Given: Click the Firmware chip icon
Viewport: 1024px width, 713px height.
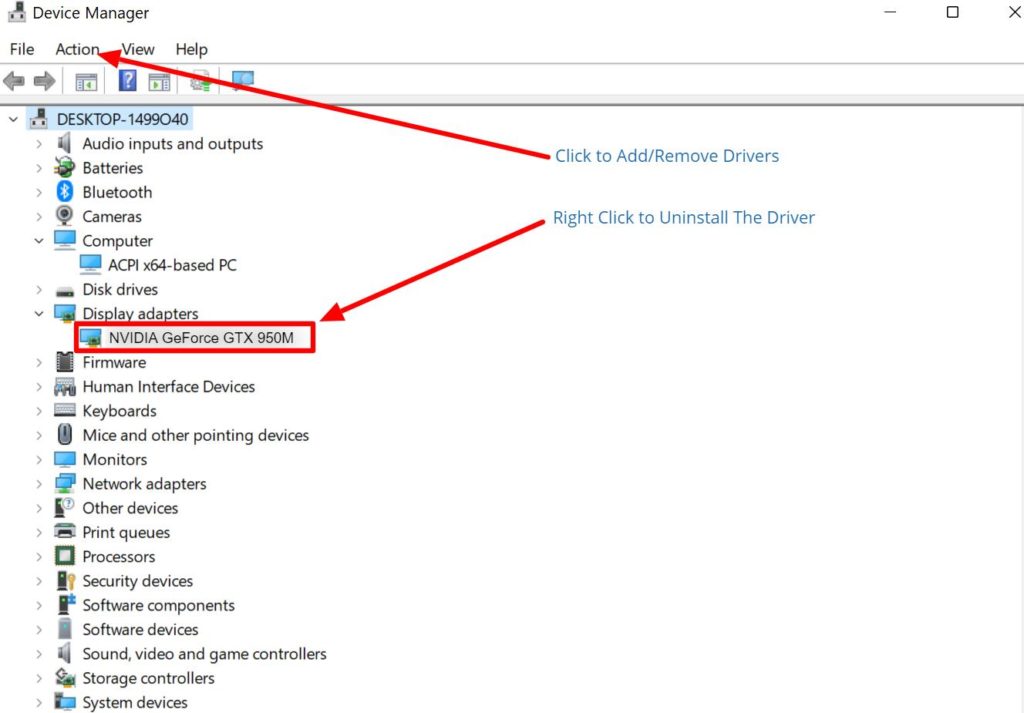Looking at the screenshot, I should tap(65, 362).
